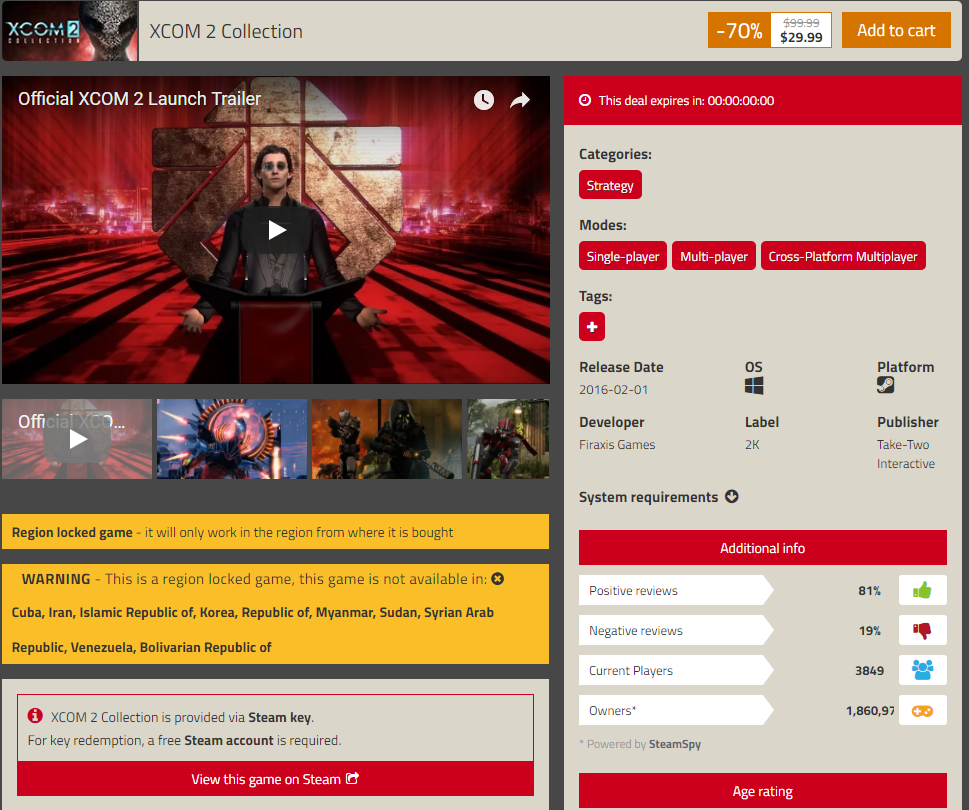The height and width of the screenshot is (810, 969).
Task: Select the red armored soldier screenshot thumbnail
Action: pyautogui.click(x=508, y=439)
